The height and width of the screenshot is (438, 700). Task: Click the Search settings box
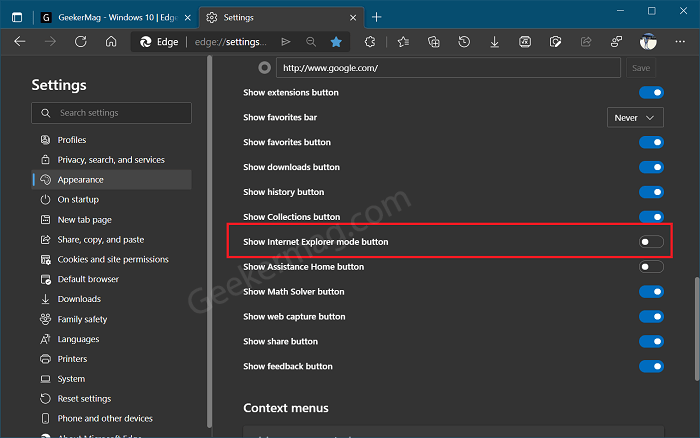click(112, 113)
